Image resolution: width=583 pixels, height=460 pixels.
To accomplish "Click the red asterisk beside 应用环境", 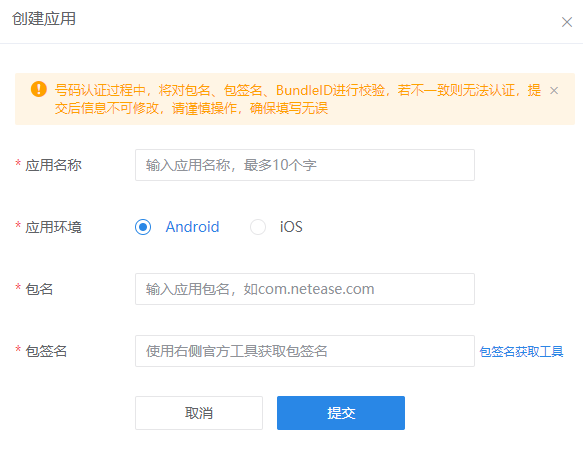I will (x=18, y=225).
